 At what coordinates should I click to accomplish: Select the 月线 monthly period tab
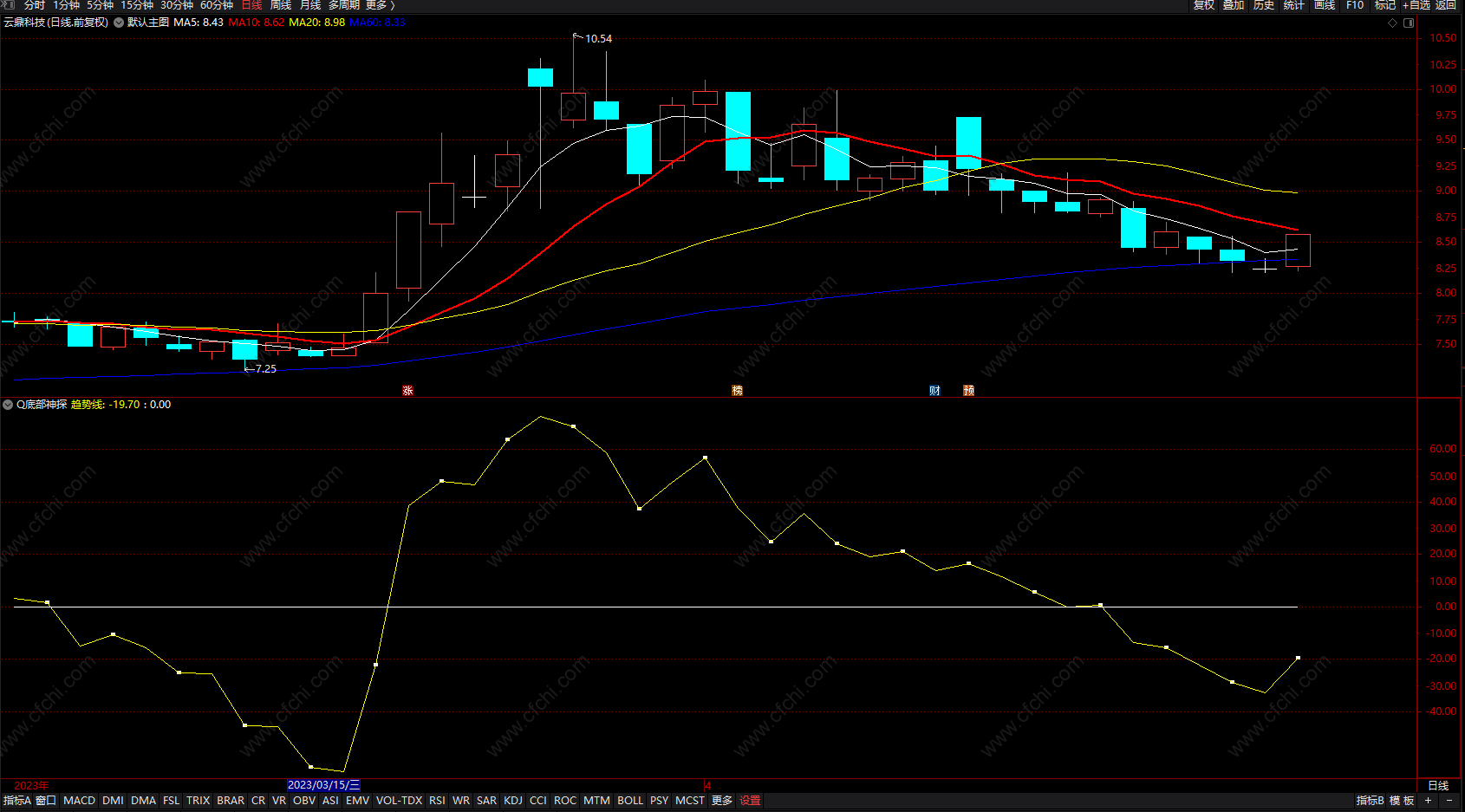coord(310,5)
